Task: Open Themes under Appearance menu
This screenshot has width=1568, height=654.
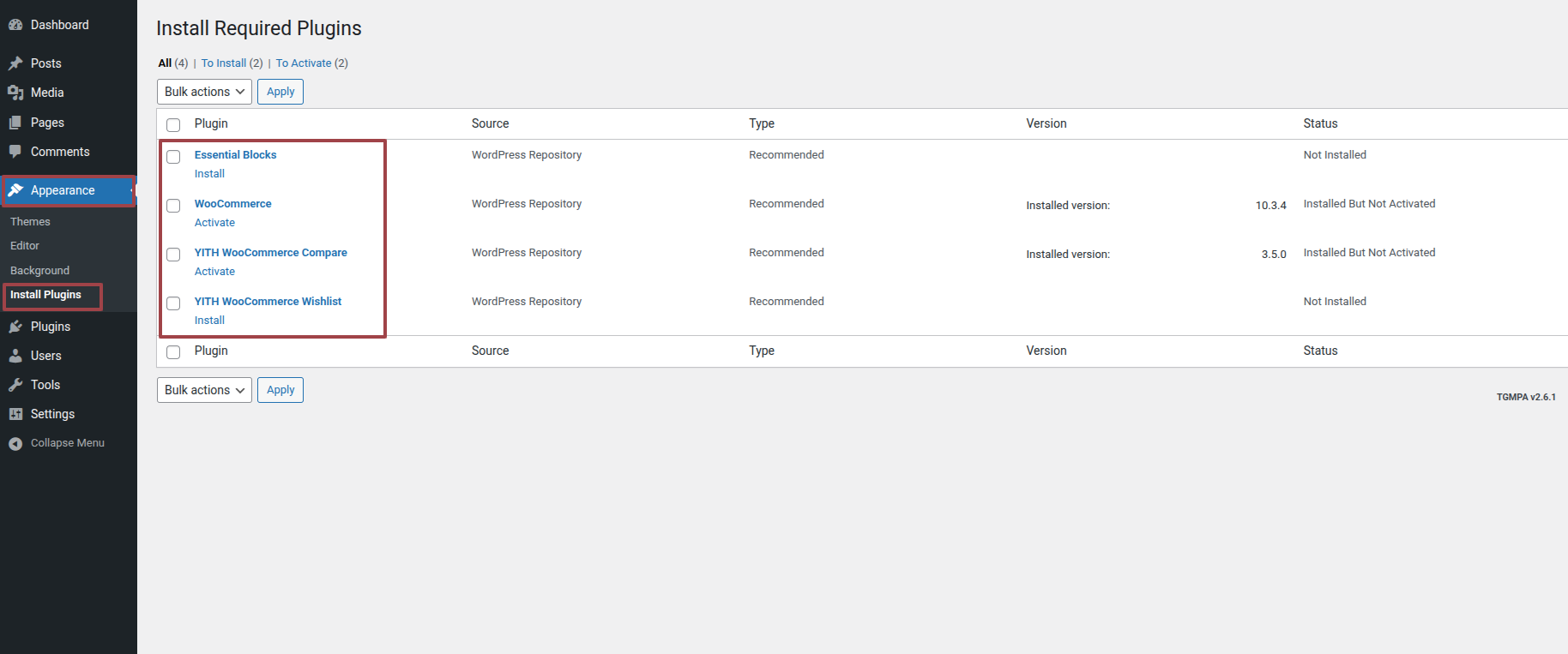Action: pos(30,222)
